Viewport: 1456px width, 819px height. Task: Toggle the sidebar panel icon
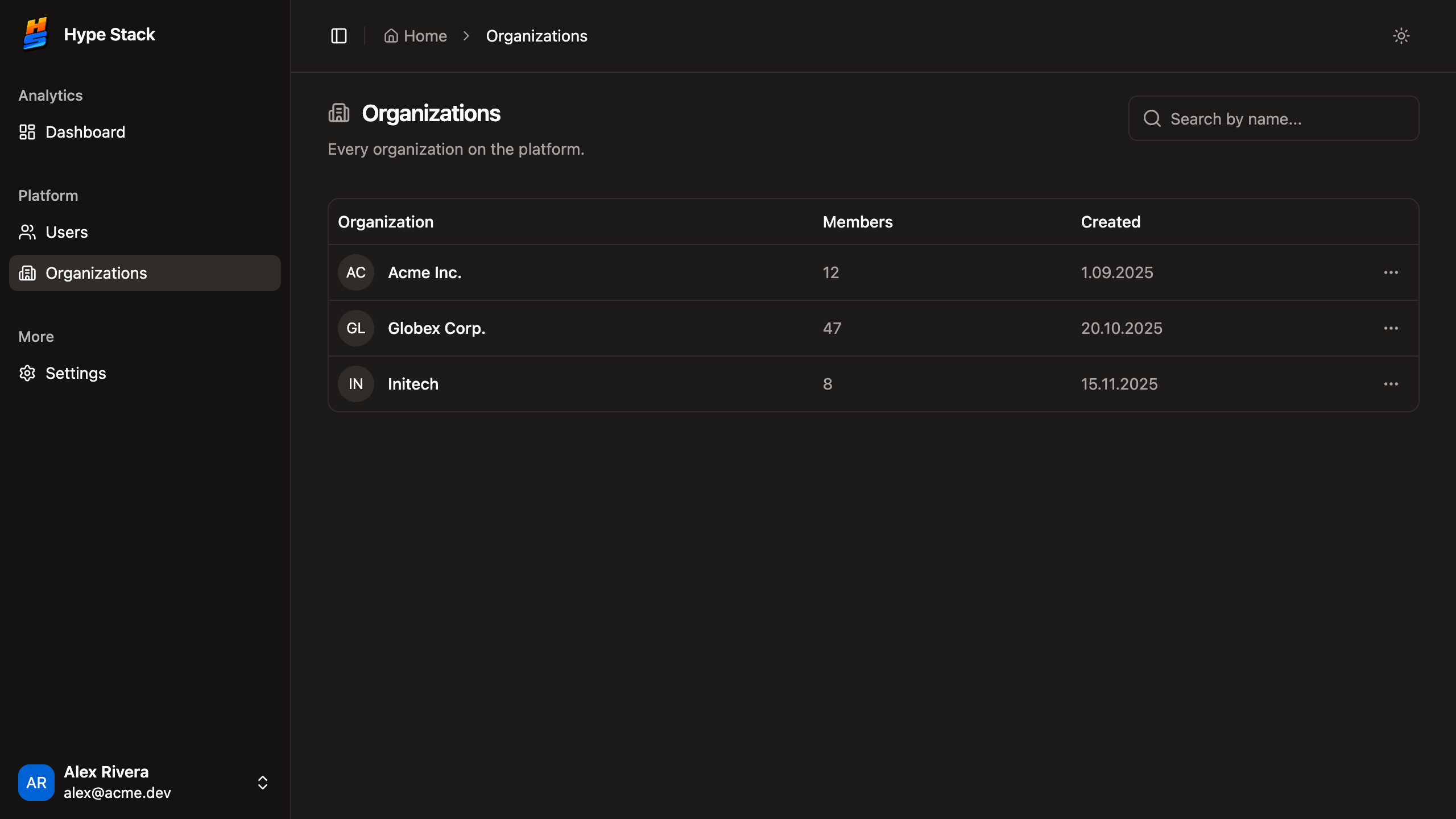(x=339, y=36)
